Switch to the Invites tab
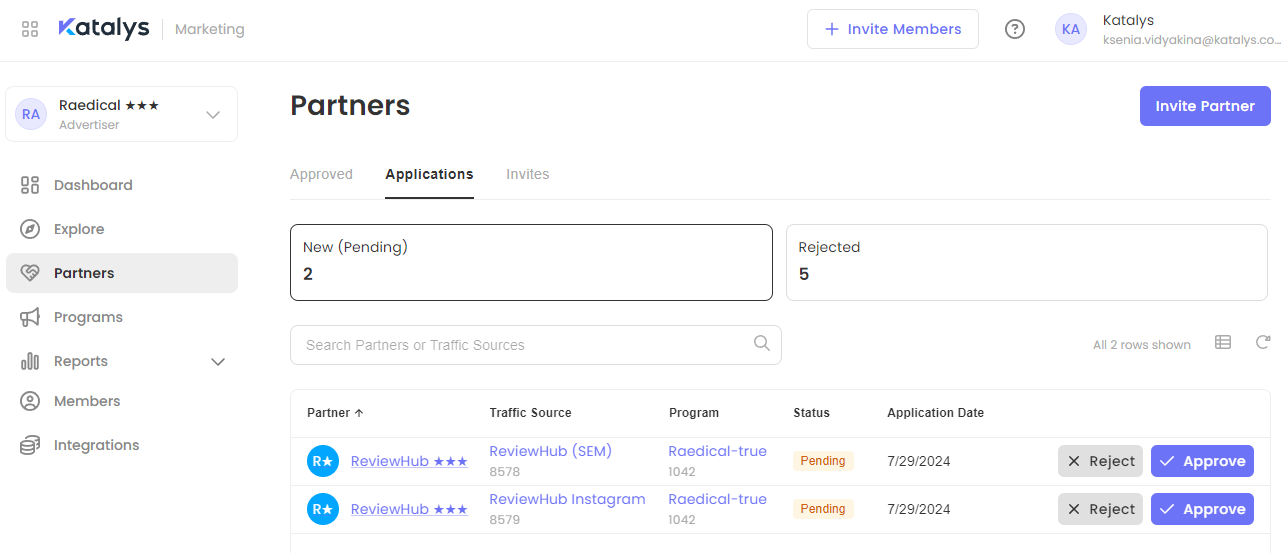The height and width of the screenshot is (553, 1288). tap(527, 174)
